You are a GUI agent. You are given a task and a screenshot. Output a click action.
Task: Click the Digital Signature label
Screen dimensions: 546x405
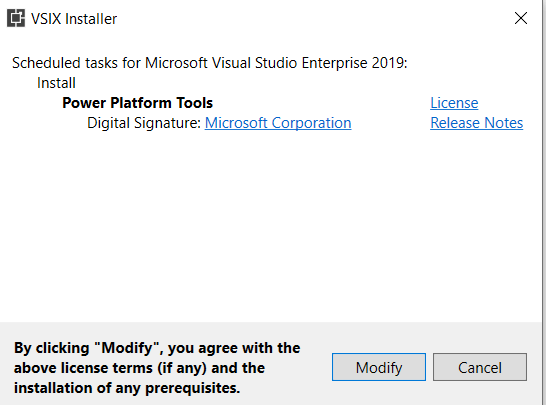(144, 123)
